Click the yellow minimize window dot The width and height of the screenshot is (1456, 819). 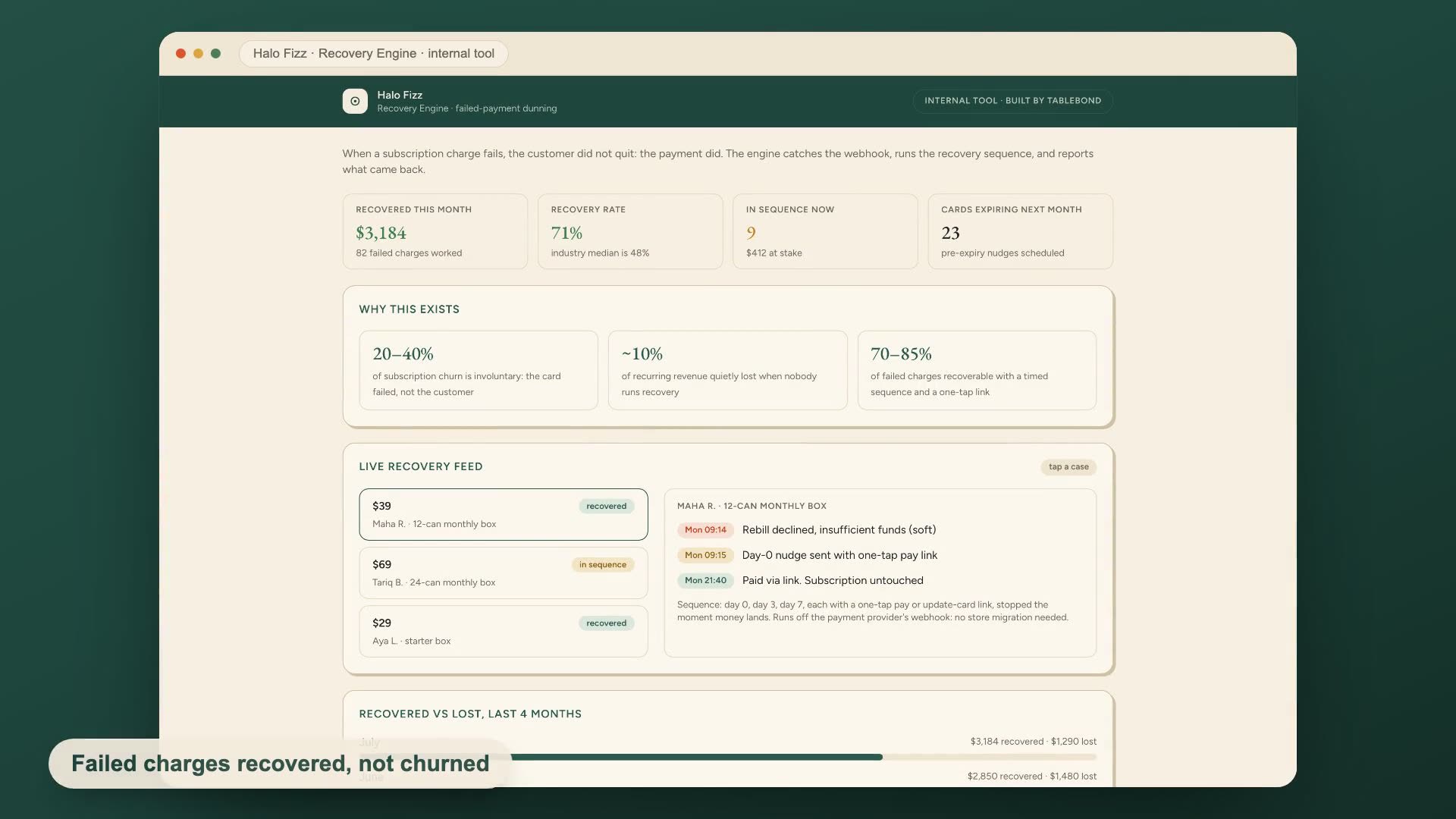pos(198,53)
